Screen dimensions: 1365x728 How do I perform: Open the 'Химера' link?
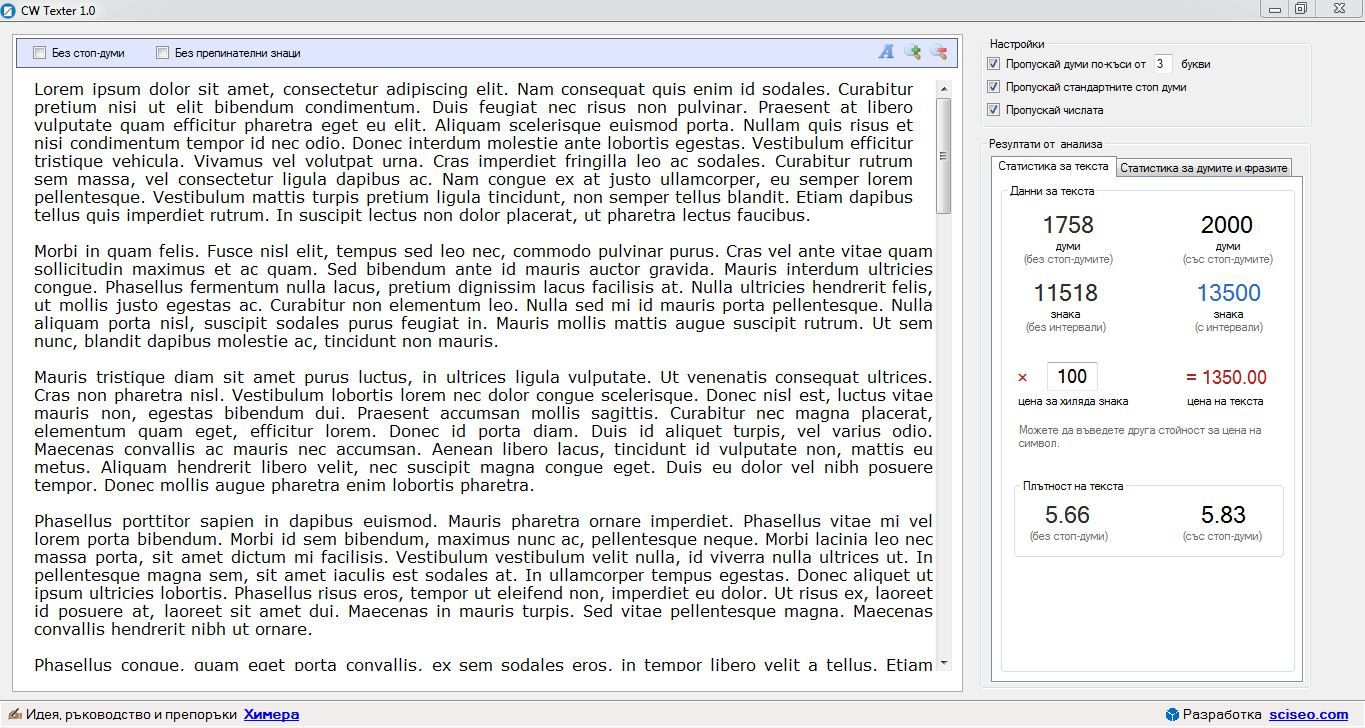(x=271, y=714)
